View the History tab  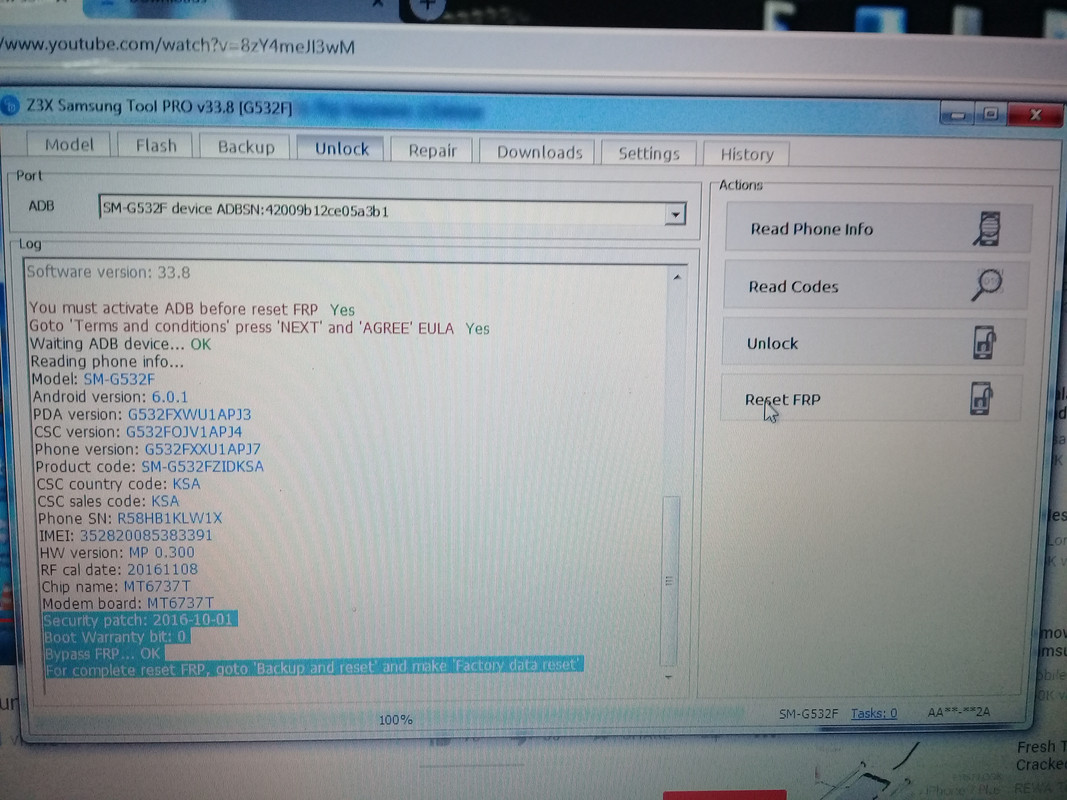pos(746,154)
